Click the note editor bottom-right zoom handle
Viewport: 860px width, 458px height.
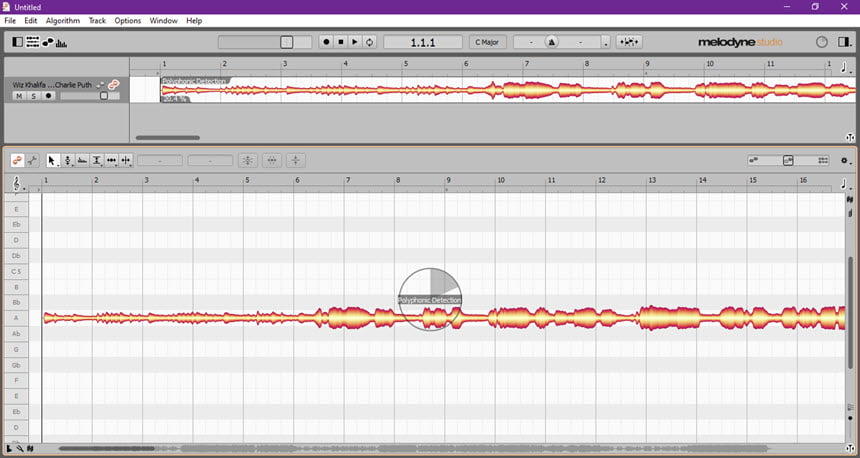[850, 449]
